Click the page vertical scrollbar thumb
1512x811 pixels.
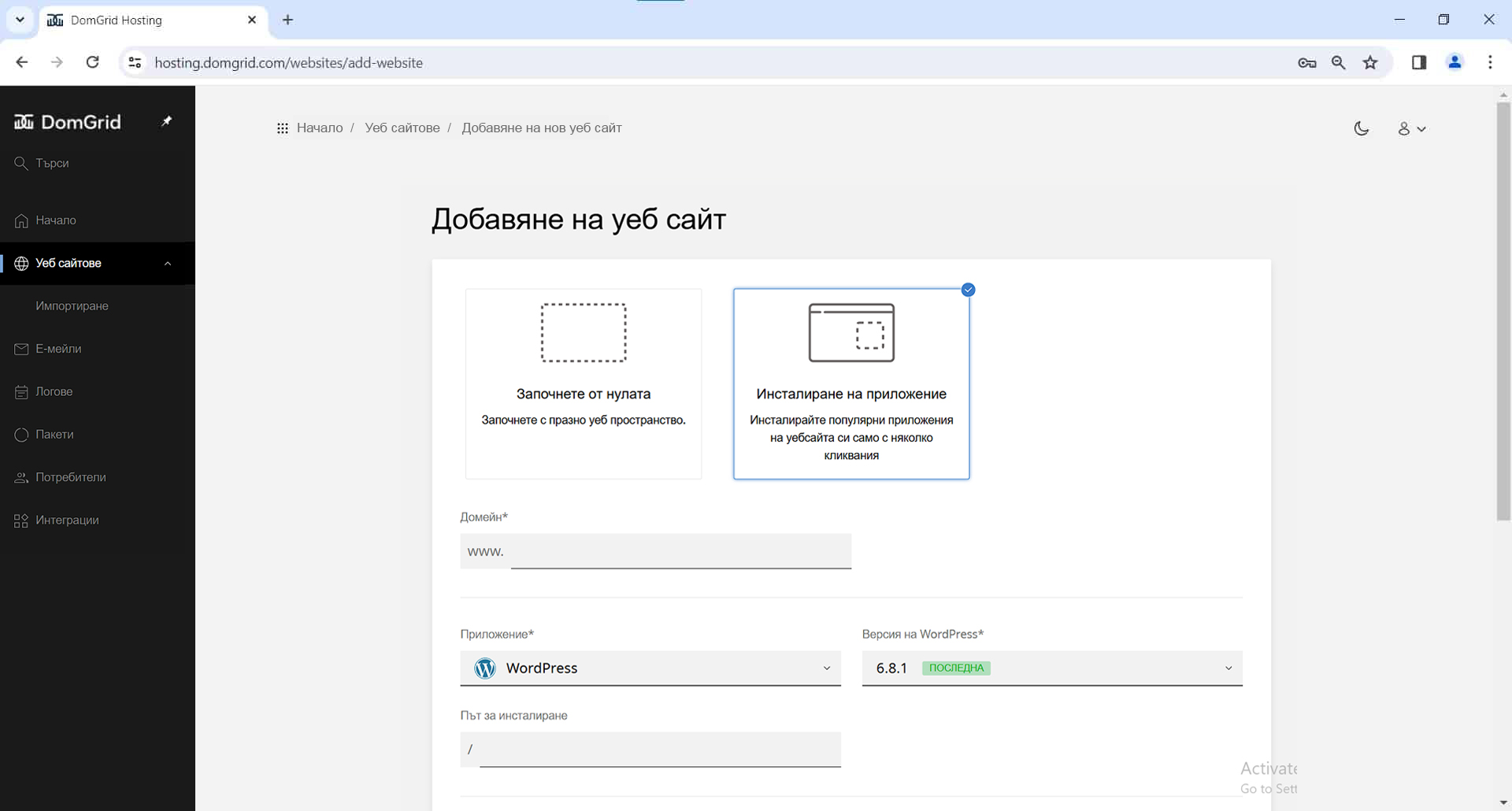[x=1503, y=311]
